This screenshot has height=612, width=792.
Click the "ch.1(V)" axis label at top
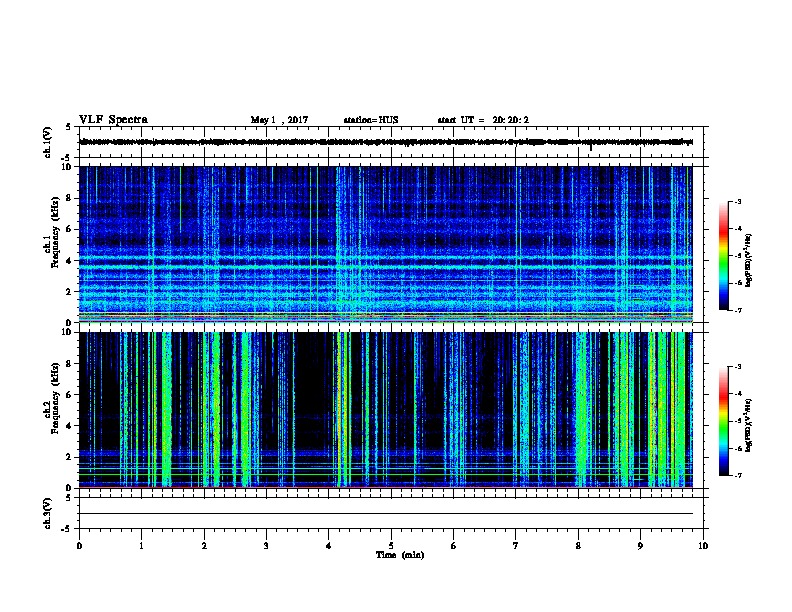point(48,142)
